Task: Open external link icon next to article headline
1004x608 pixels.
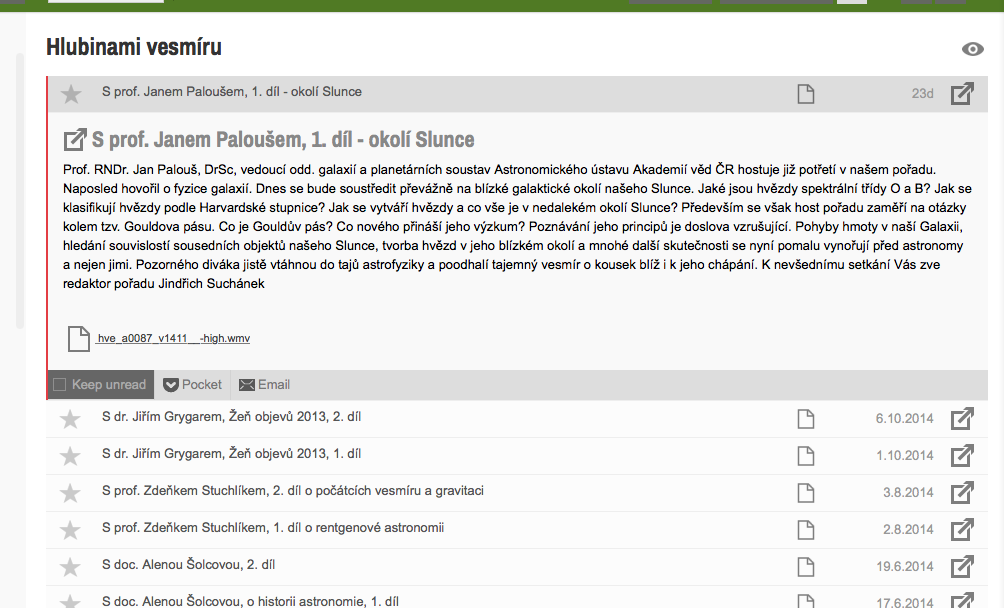Action: coord(75,140)
